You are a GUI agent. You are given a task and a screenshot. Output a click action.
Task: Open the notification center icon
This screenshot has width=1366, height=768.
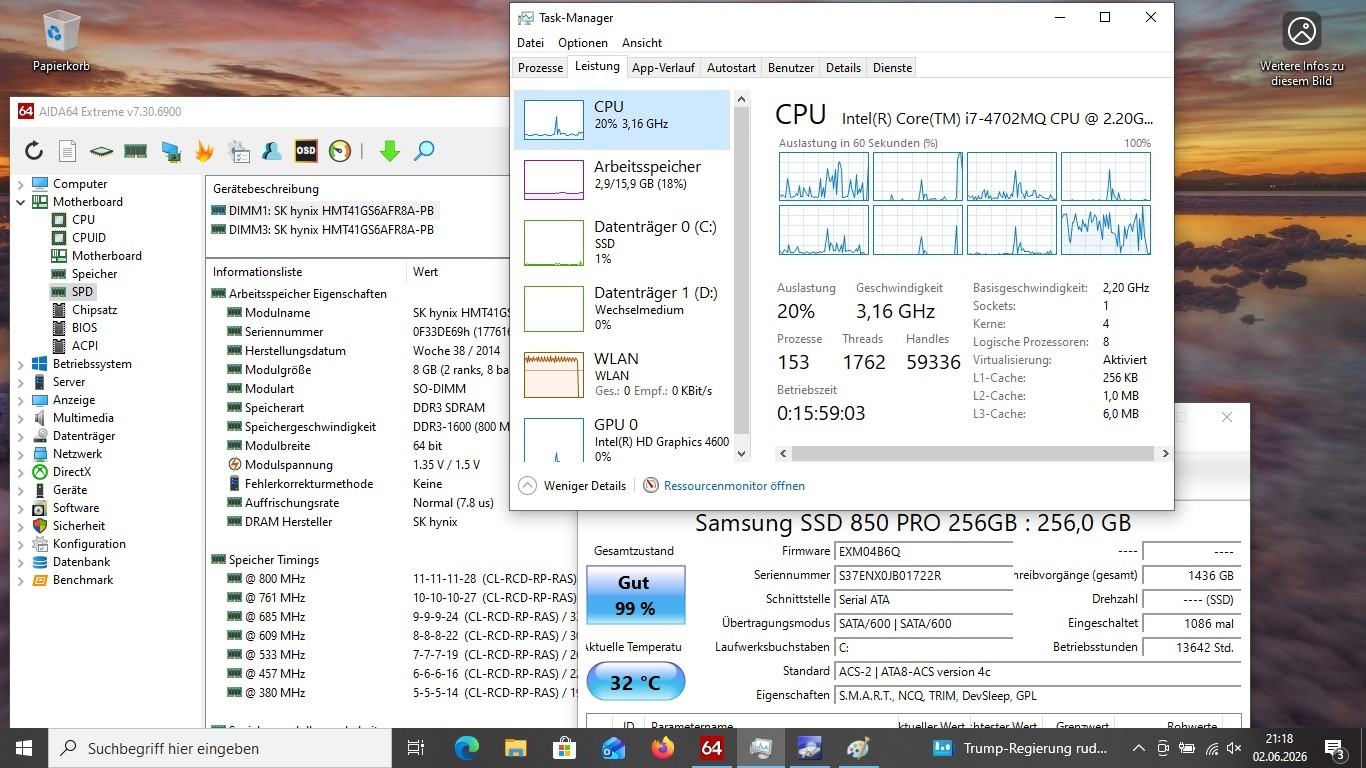(1335, 748)
